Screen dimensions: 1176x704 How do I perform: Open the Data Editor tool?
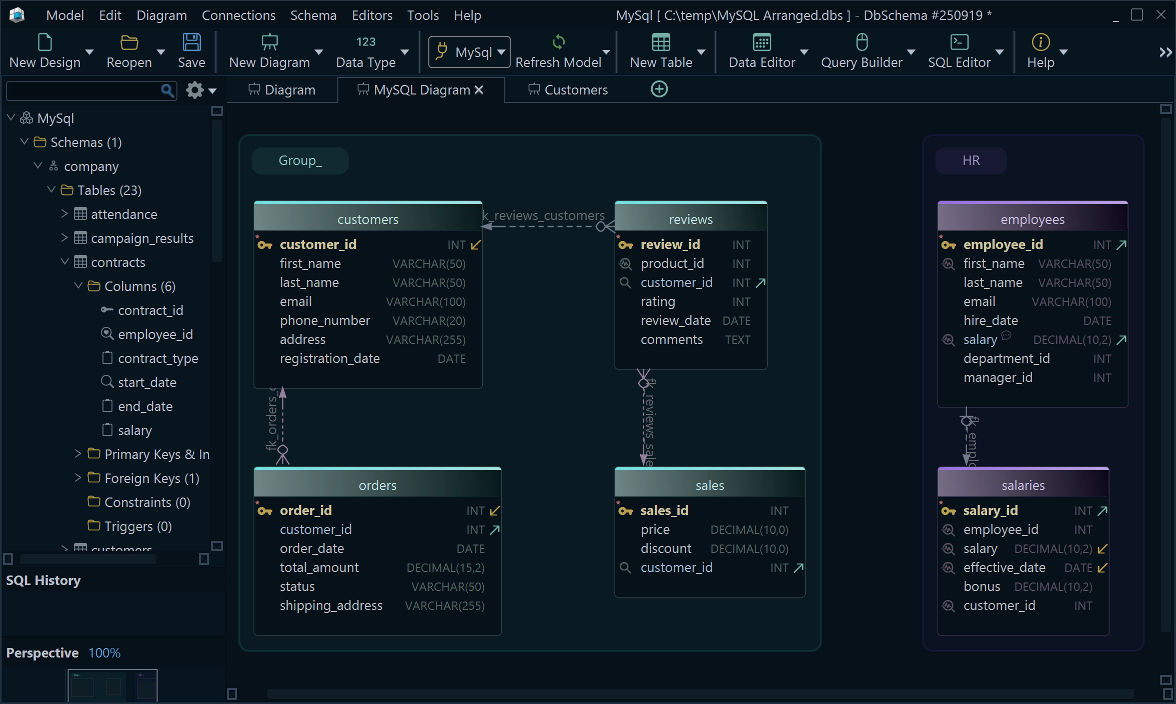(x=761, y=42)
